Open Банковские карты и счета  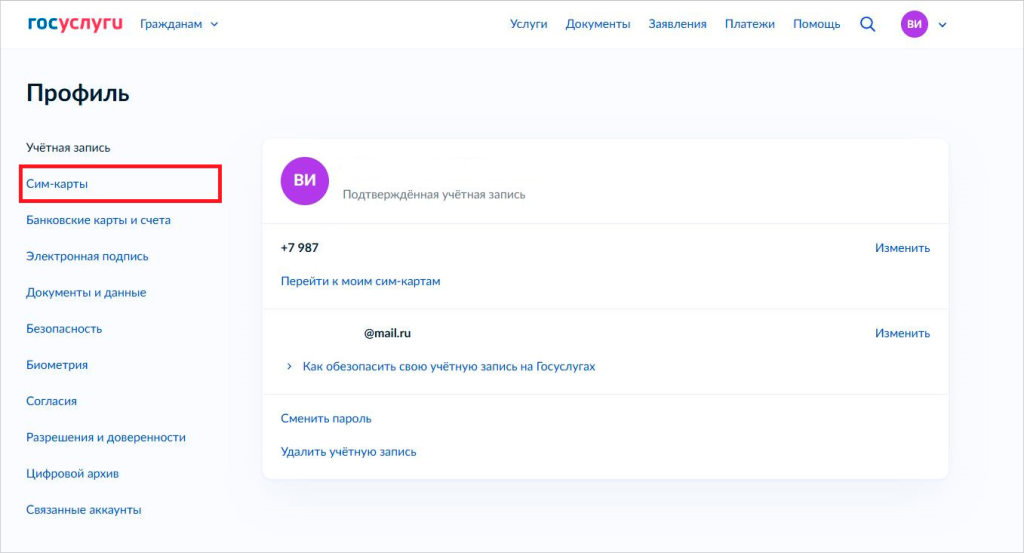coord(98,220)
